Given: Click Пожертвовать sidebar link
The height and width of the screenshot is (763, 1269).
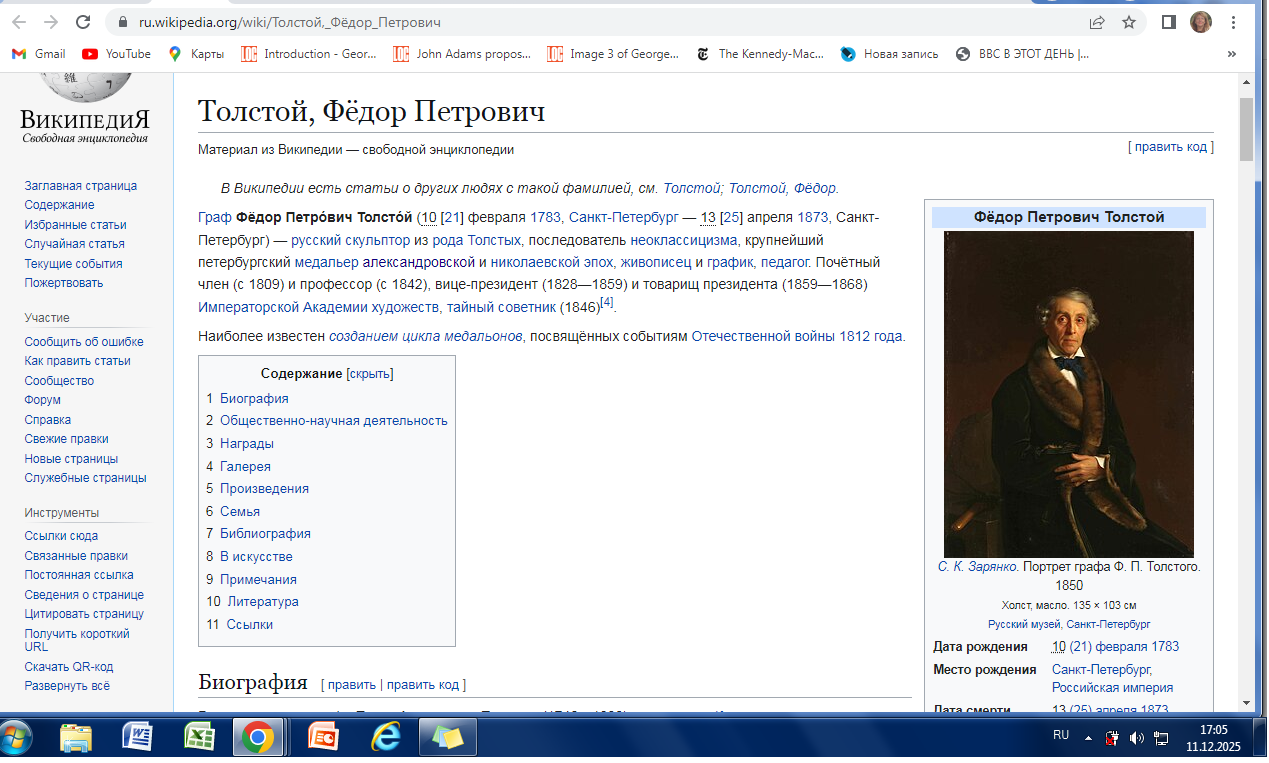Looking at the screenshot, I should point(64,283).
